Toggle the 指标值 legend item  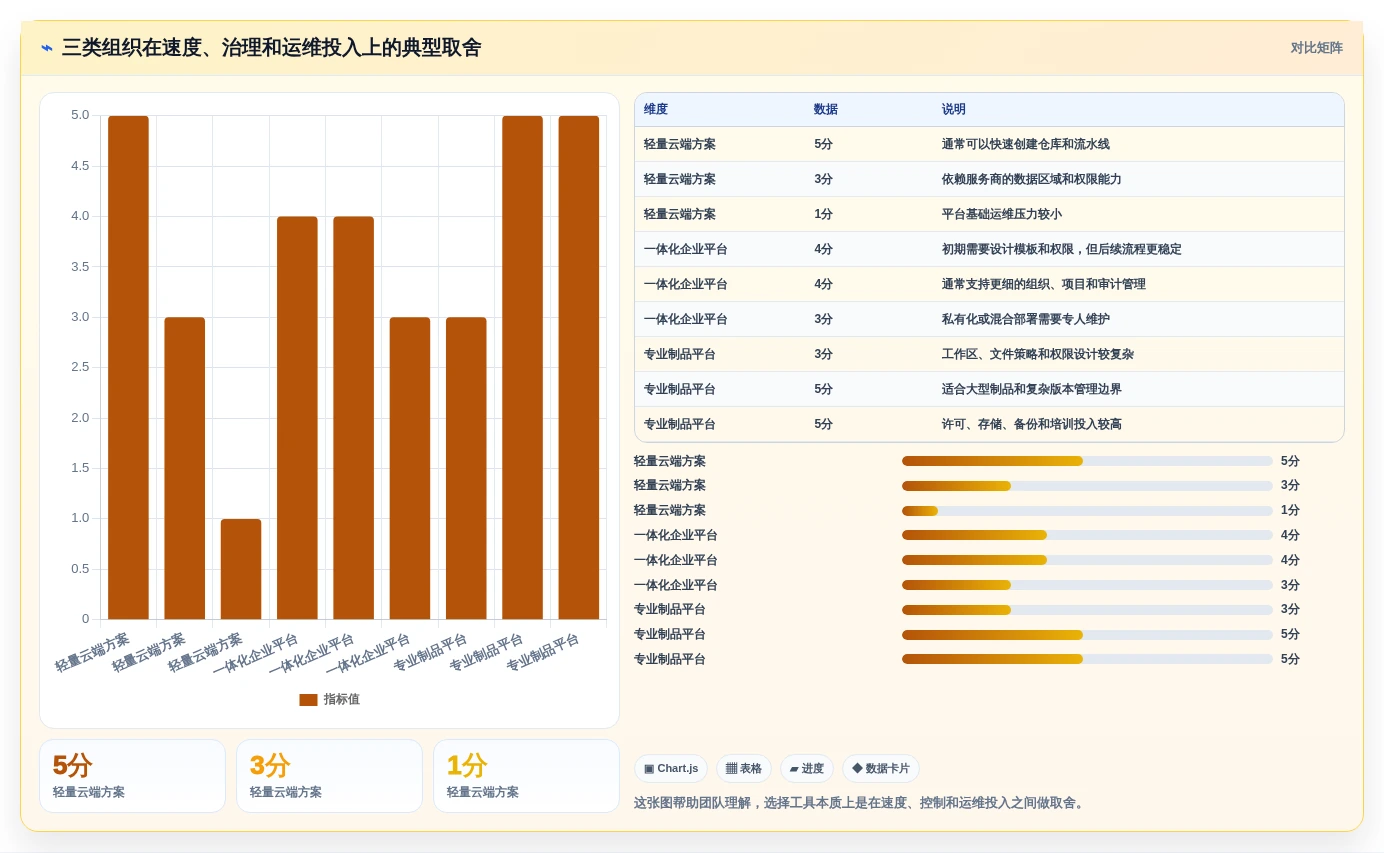(x=329, y=700)
